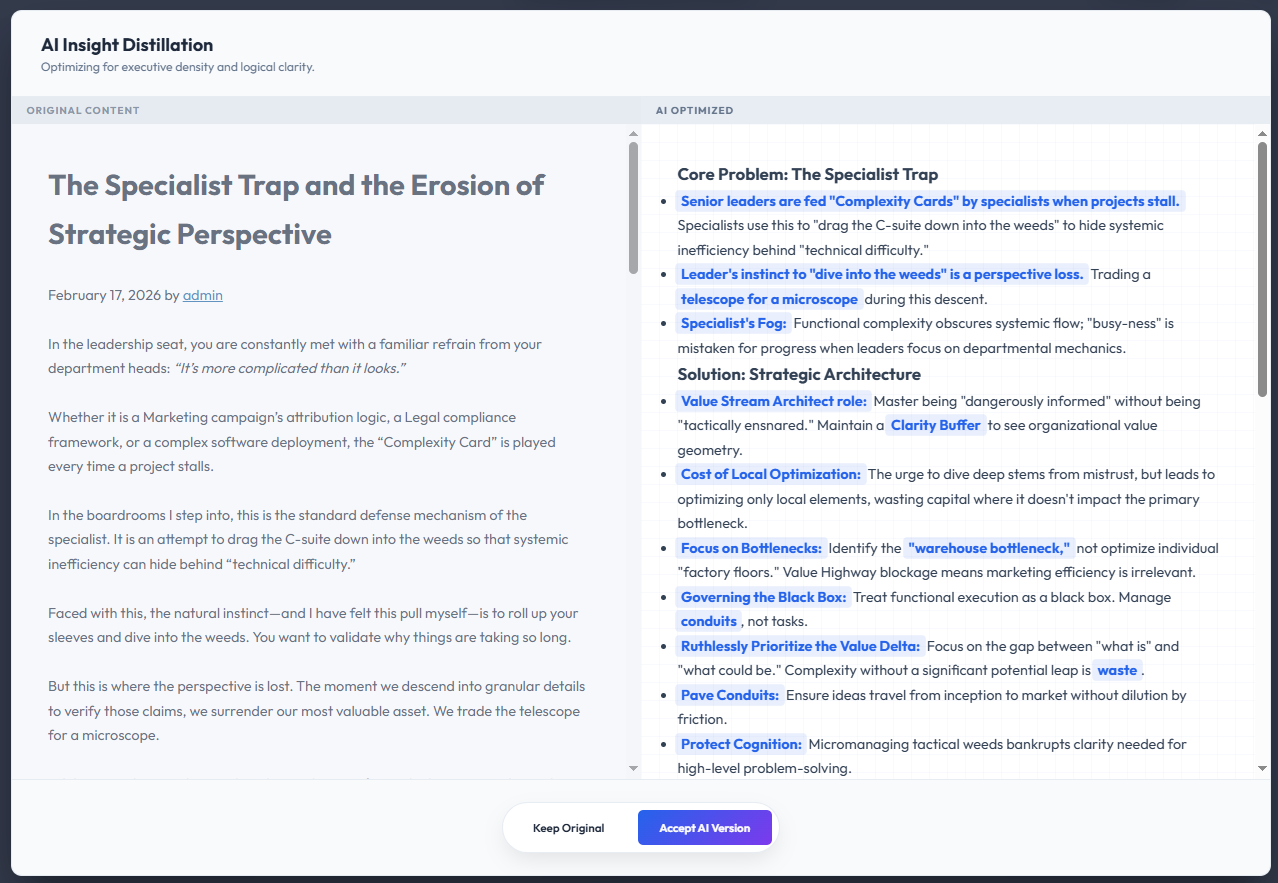
Task: Click the Keep Original button
Action: 568,828
